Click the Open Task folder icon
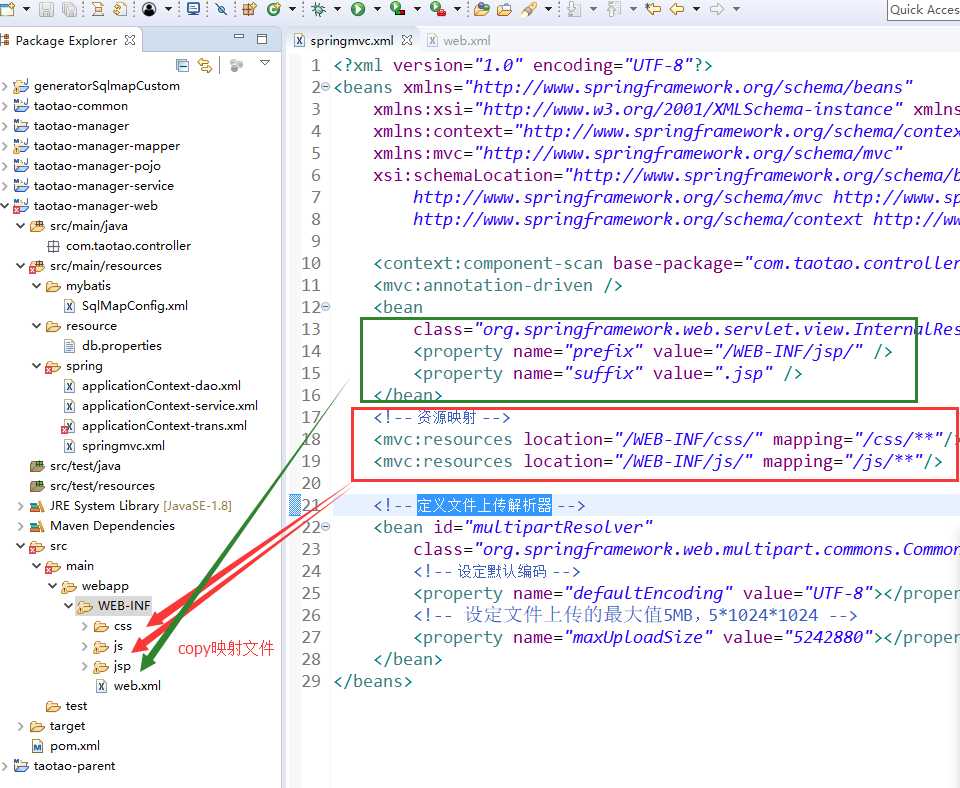Viewport: 960px width, 788px height. tap(504, 9)
